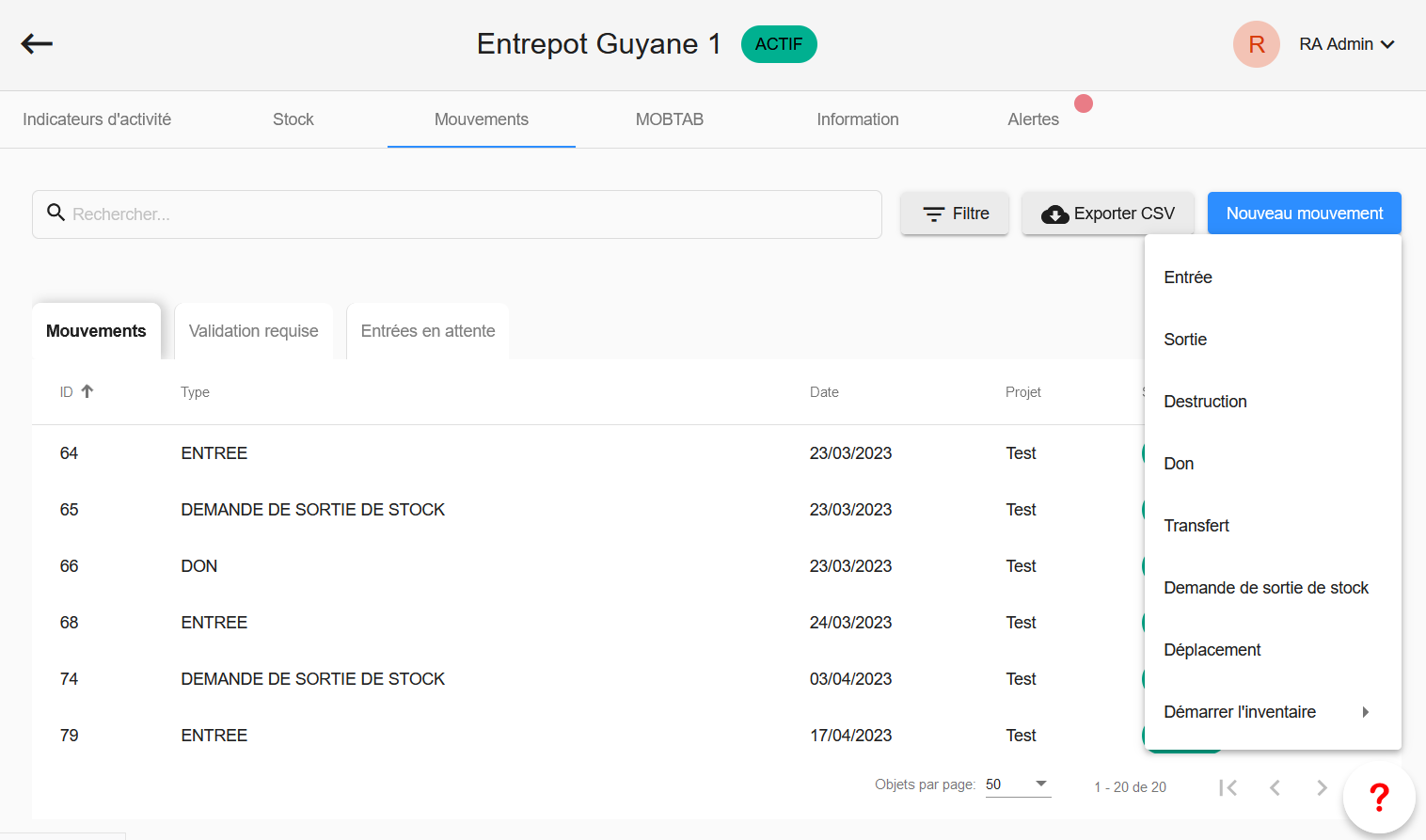
Task: Open the RA Admin user dropdown
Action: (x=1346, y=44)
